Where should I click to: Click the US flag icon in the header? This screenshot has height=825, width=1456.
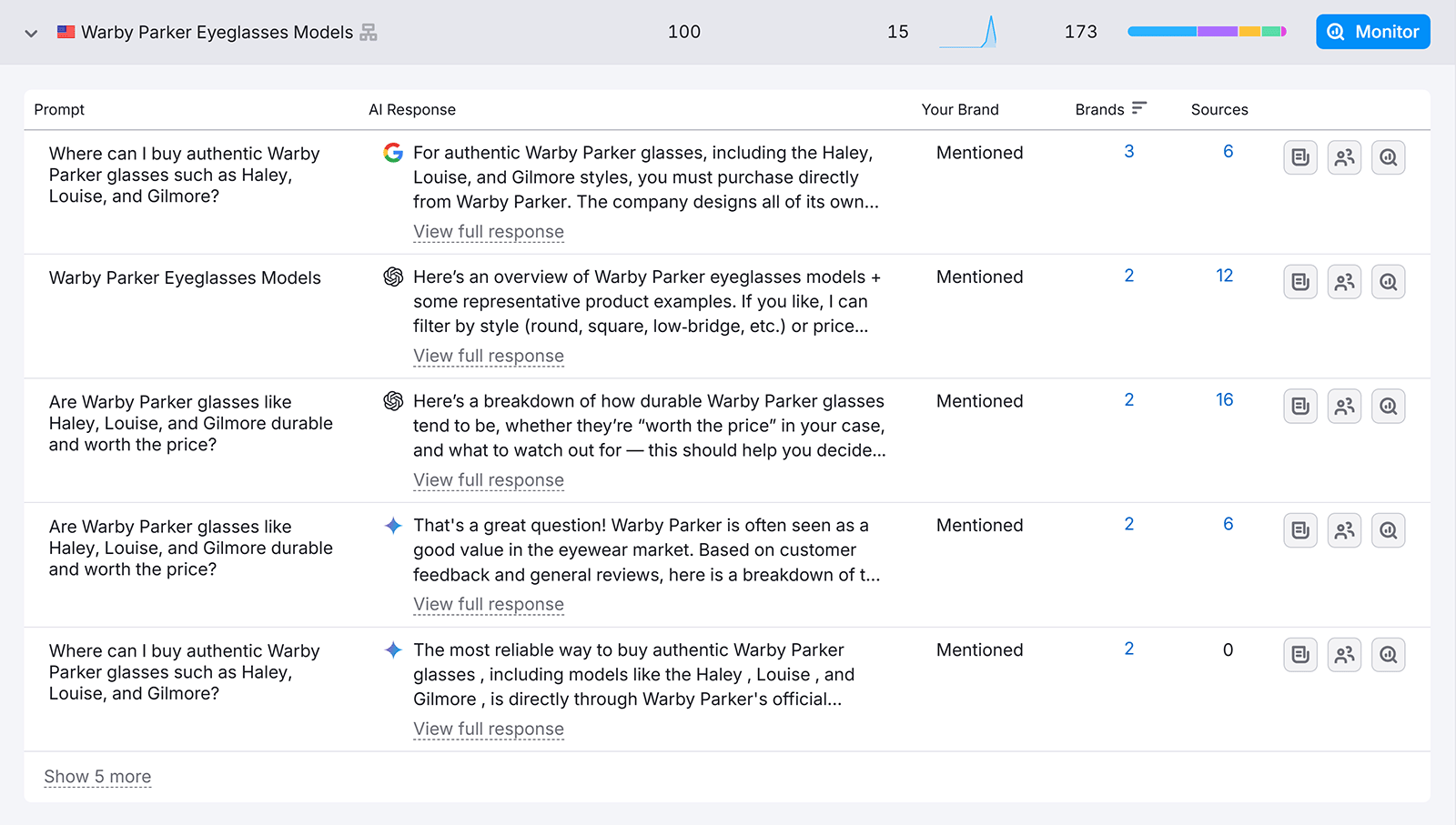coord(66,32)
